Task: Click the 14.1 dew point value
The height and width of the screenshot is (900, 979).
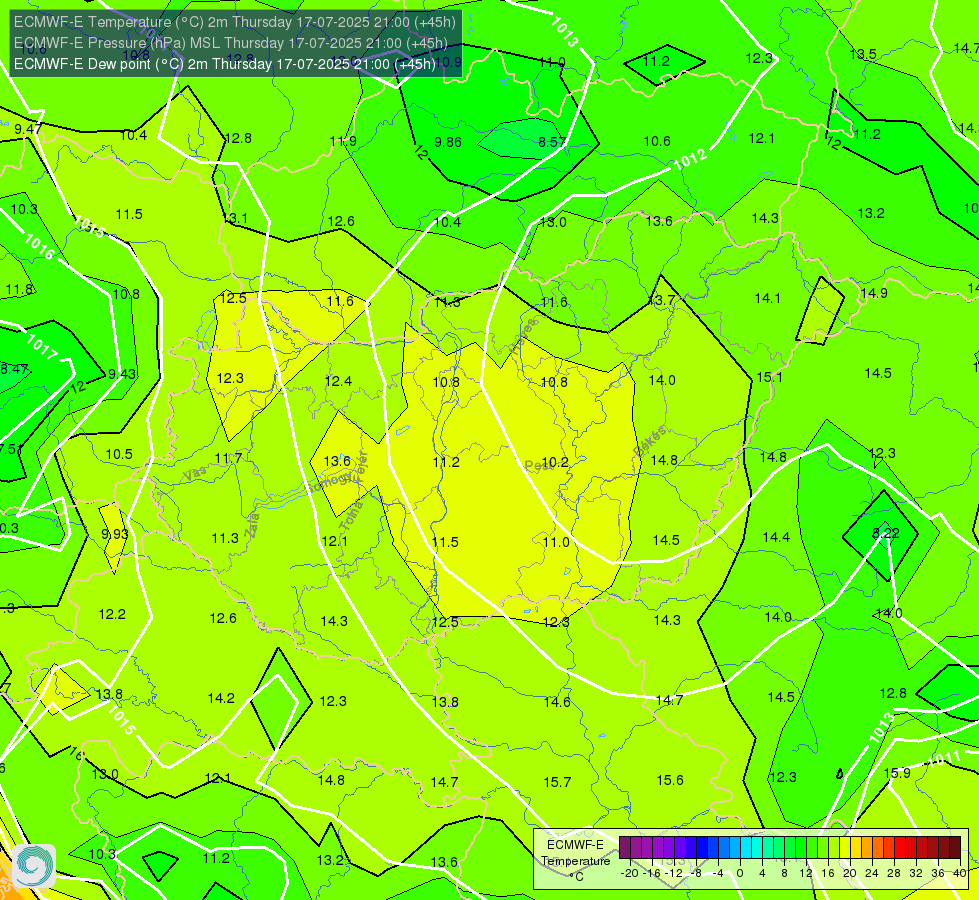Action: [x=767, y=299]
